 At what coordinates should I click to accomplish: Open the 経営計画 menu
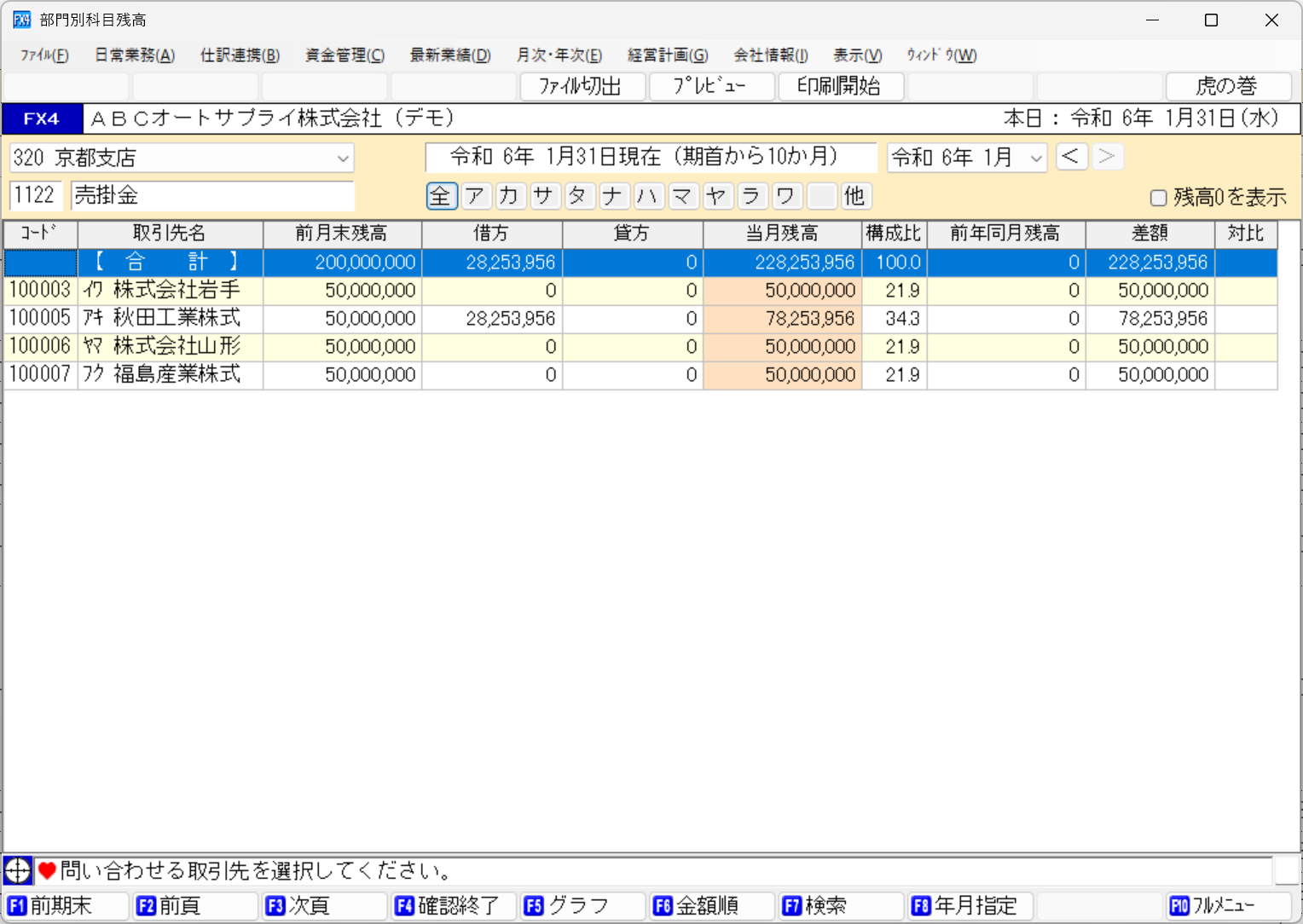(669, 55)
